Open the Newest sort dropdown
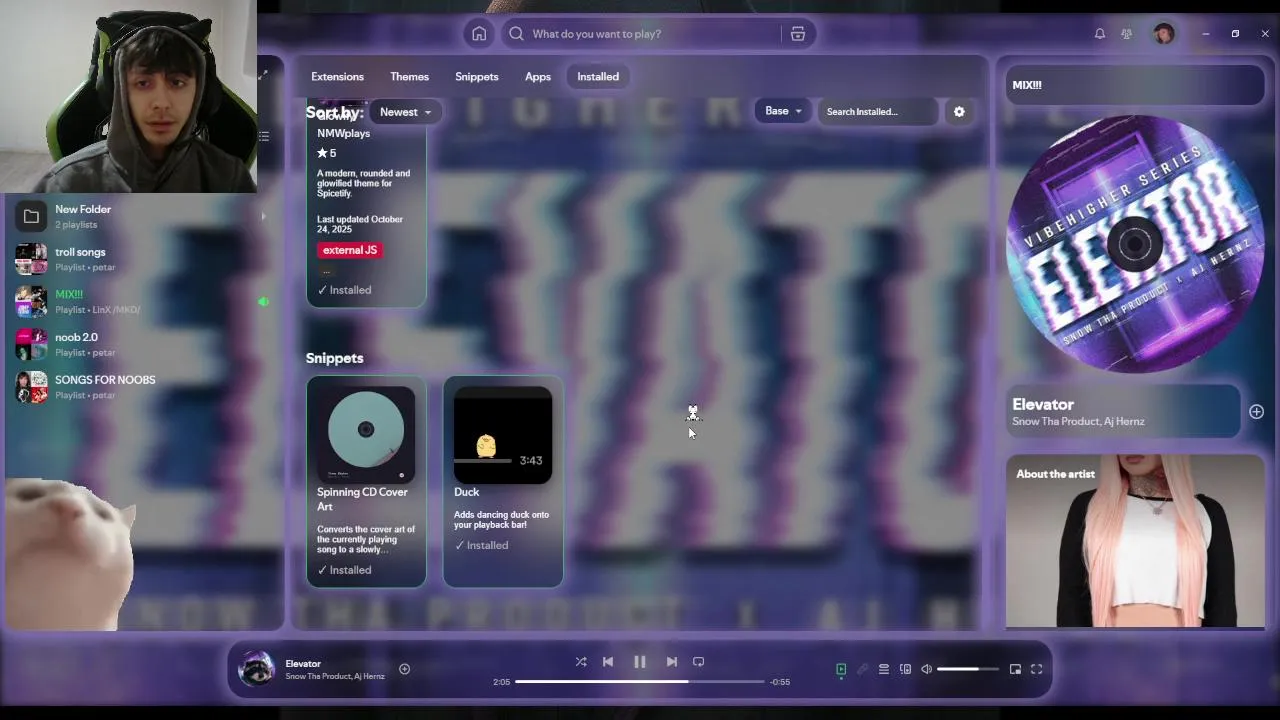The width and height of the screenshot is (1280, 720). (405, 112)
